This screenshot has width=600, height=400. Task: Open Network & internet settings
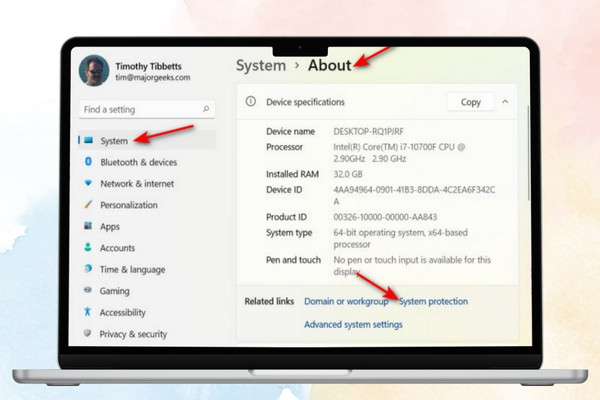click(x=137, y=184)
